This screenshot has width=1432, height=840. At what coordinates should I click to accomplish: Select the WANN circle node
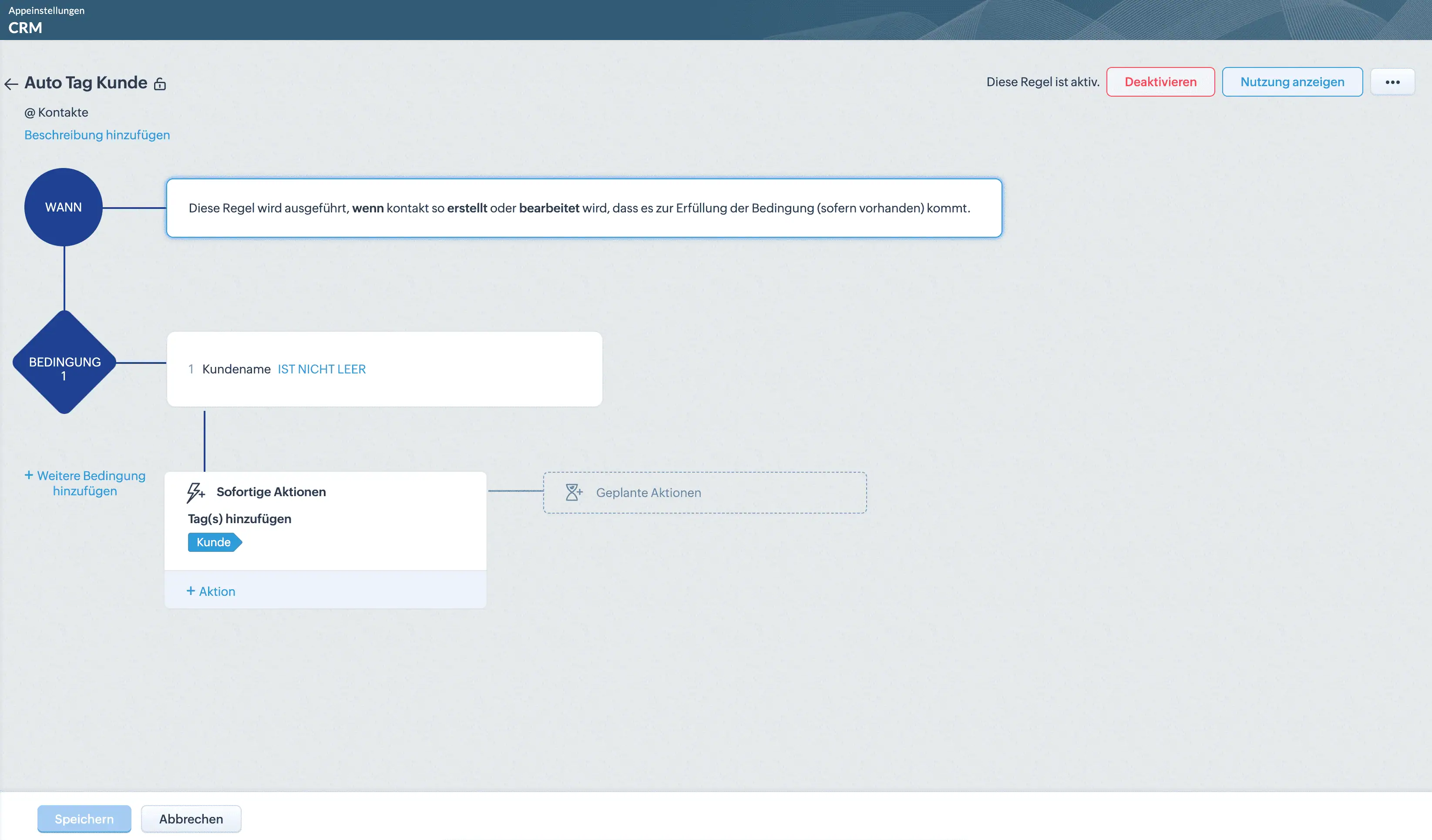(64, 208)
